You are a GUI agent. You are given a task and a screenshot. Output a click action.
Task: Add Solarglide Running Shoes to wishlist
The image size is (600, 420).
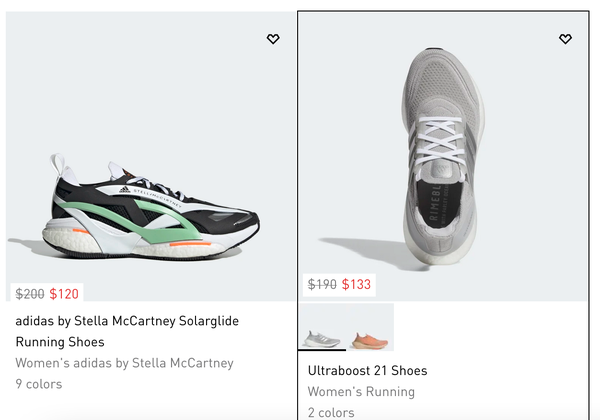point(273,39)
